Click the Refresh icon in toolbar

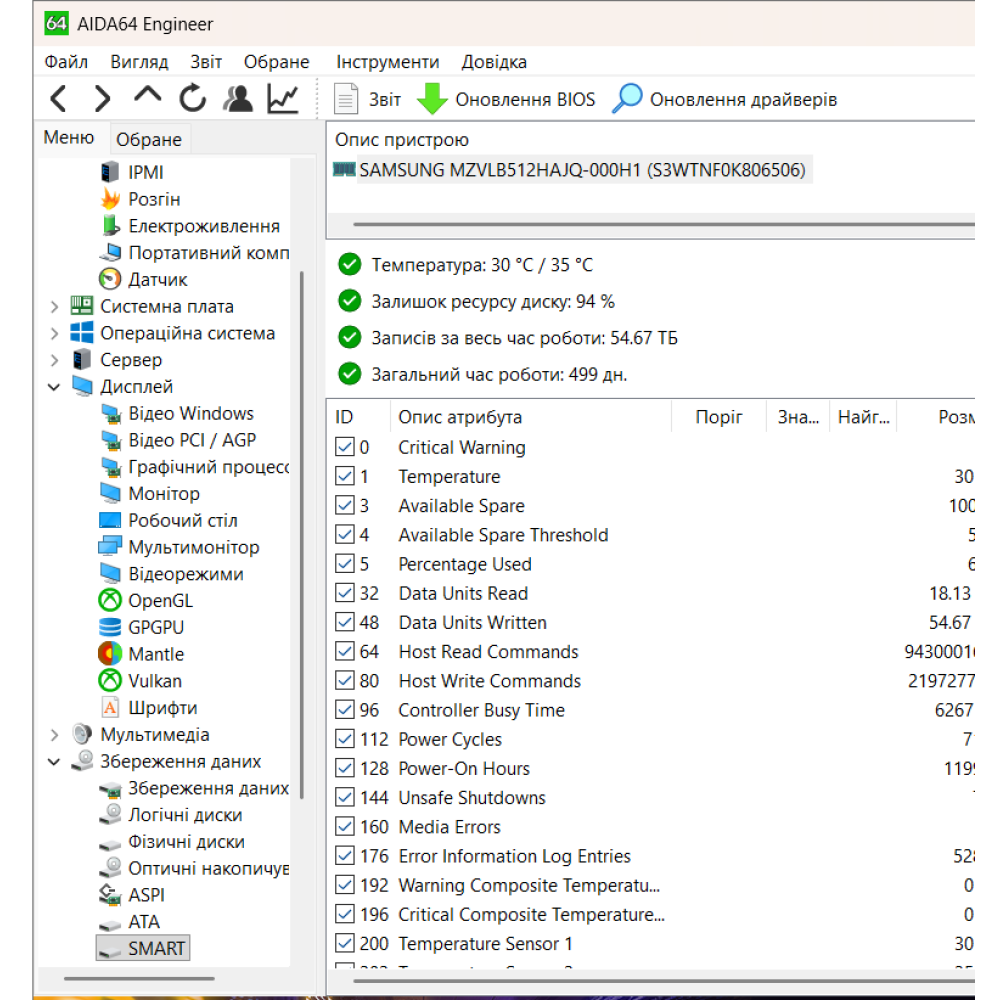192,99
